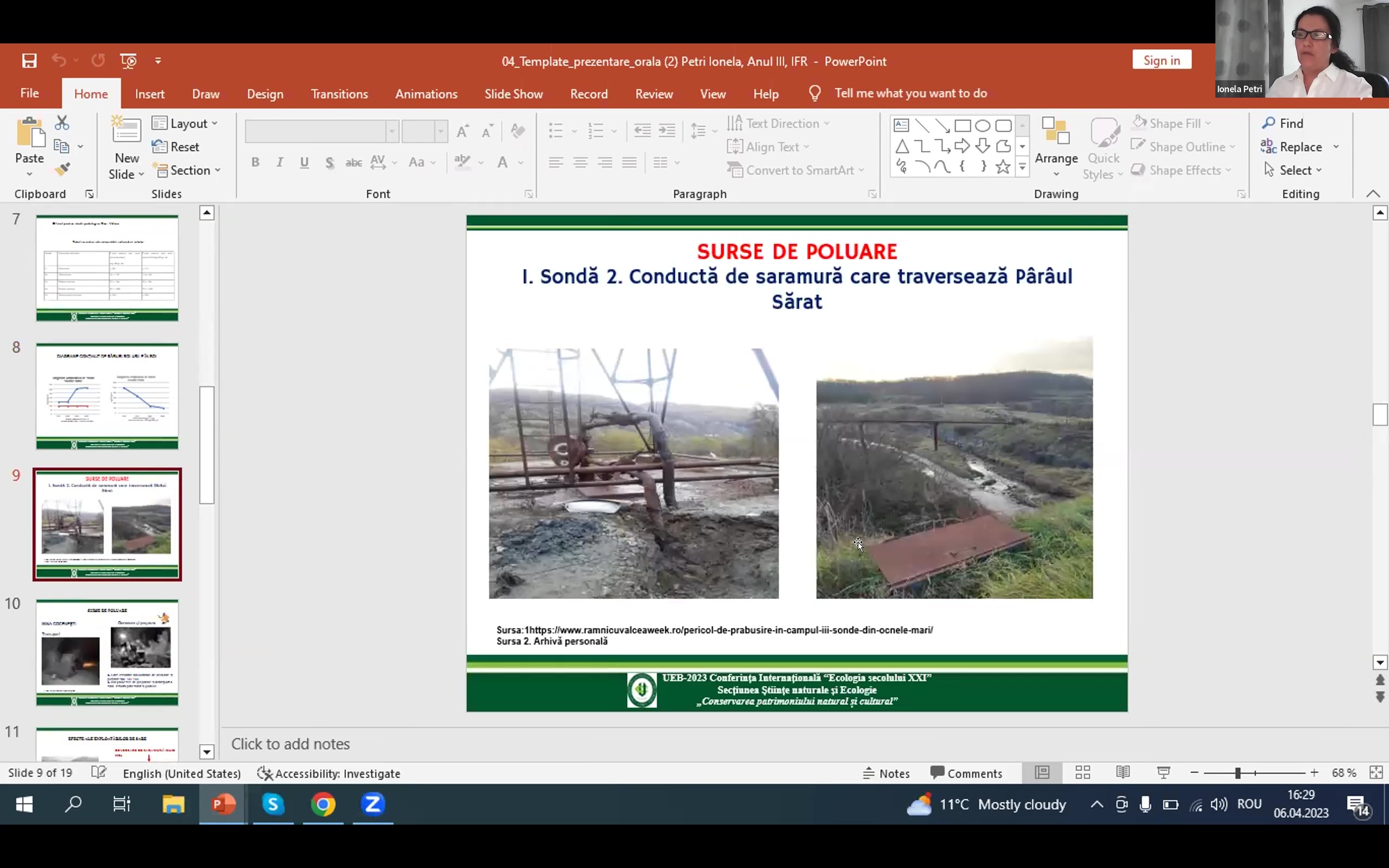Open the Transitions ribbon tab
This screenshot has height=868, width=1389.
[x=339, y=94]
